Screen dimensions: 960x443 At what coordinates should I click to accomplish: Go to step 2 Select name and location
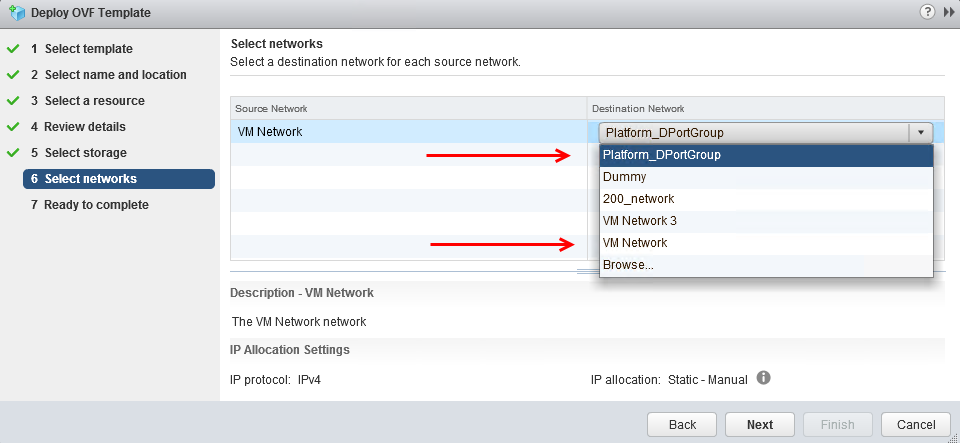pyautogui.click(x=108, y=75)
